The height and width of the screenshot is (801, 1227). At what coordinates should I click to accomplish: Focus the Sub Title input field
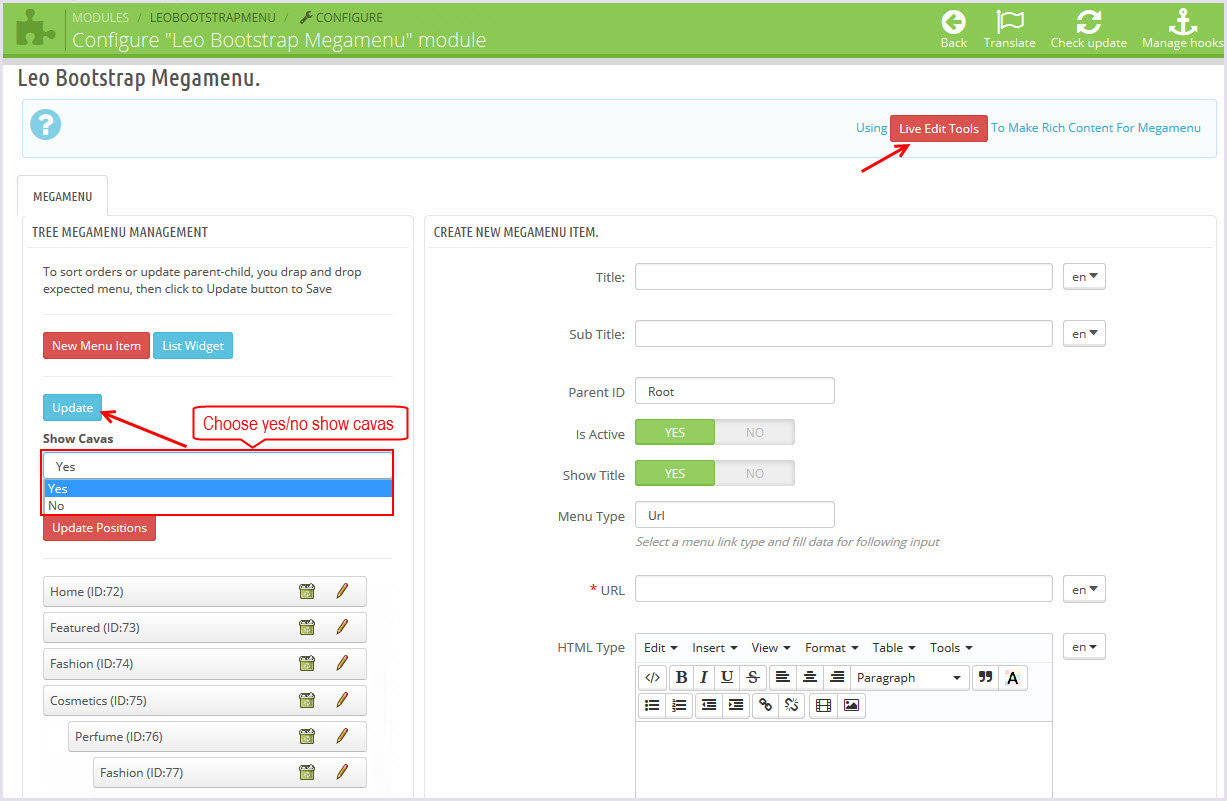point(844,333)
